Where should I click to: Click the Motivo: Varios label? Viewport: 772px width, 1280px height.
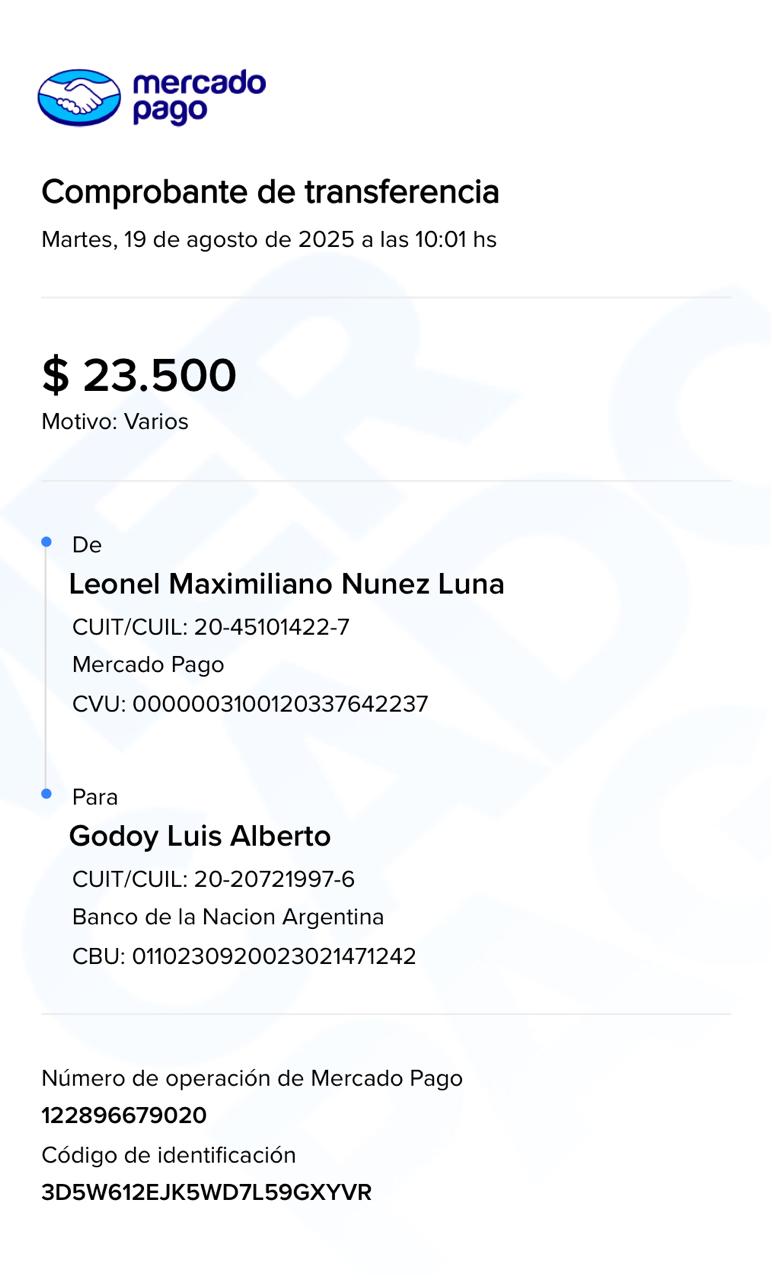115,422
